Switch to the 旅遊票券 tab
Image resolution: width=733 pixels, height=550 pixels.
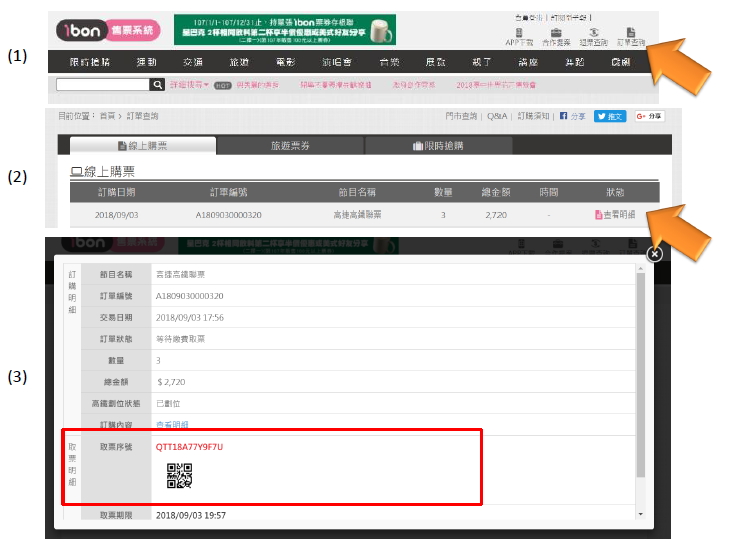pyautogui.click(x=290, y=145)
